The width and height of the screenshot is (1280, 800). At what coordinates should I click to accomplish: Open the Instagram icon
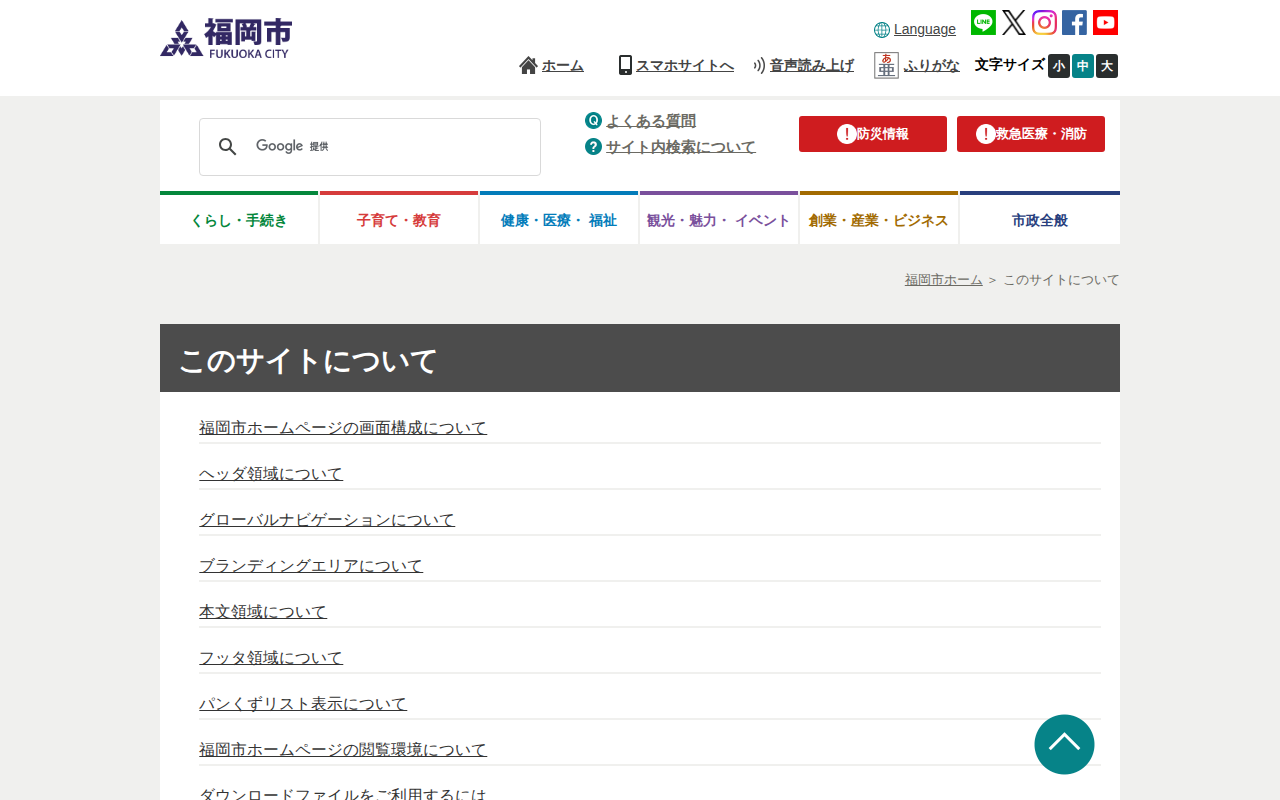click(1044, 23)
